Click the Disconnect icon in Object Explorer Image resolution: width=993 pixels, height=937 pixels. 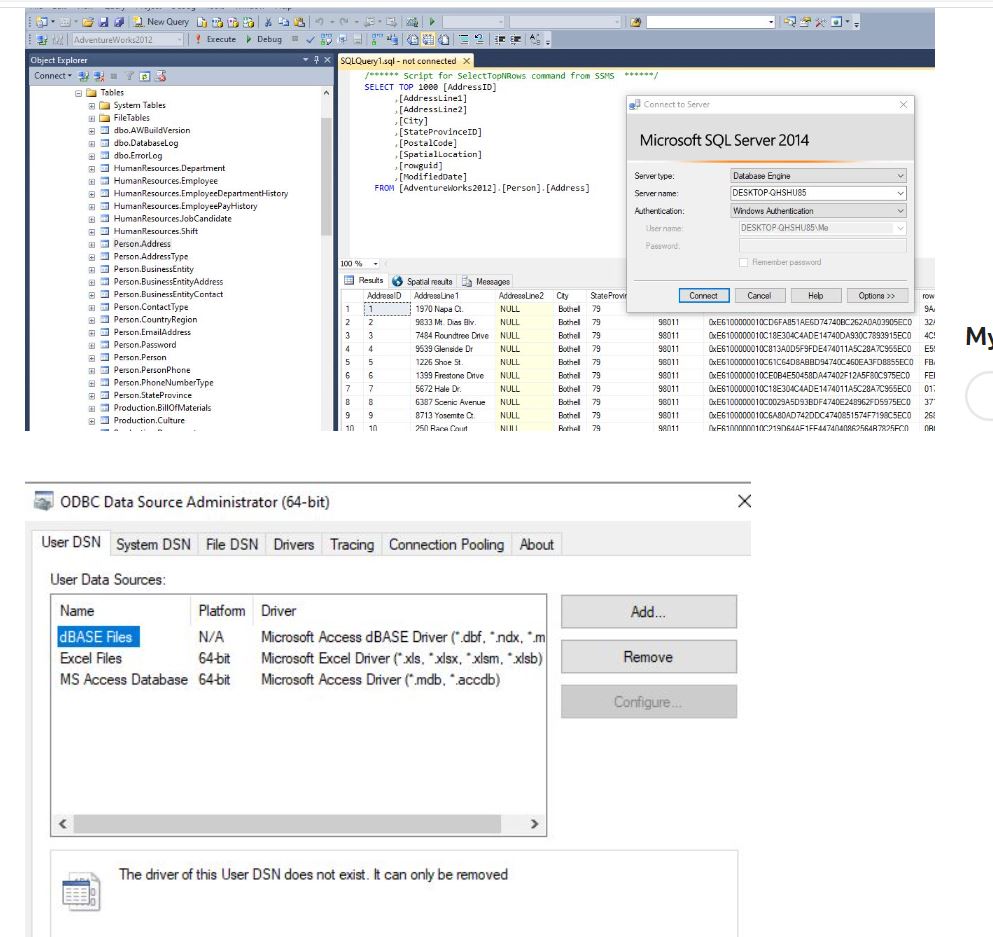99,76
